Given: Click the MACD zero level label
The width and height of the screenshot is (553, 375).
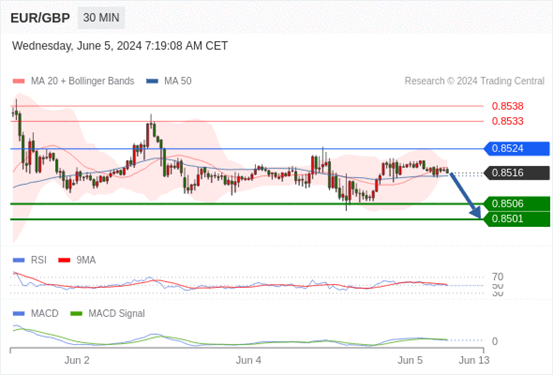Looking at the screenshot, I should click(x=495, y=341).
